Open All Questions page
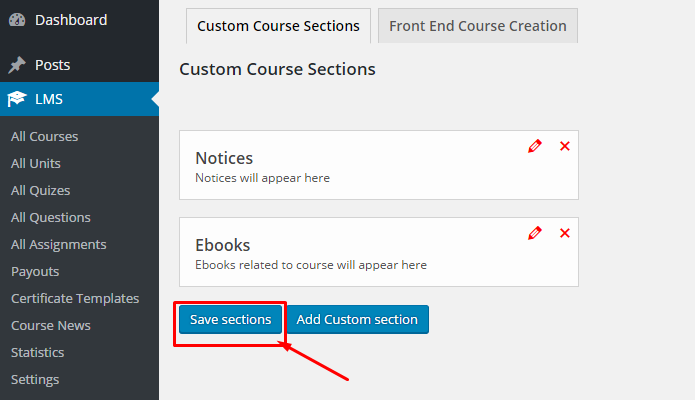The height and width of the screenshot is (400, 695). click(51, 217)
